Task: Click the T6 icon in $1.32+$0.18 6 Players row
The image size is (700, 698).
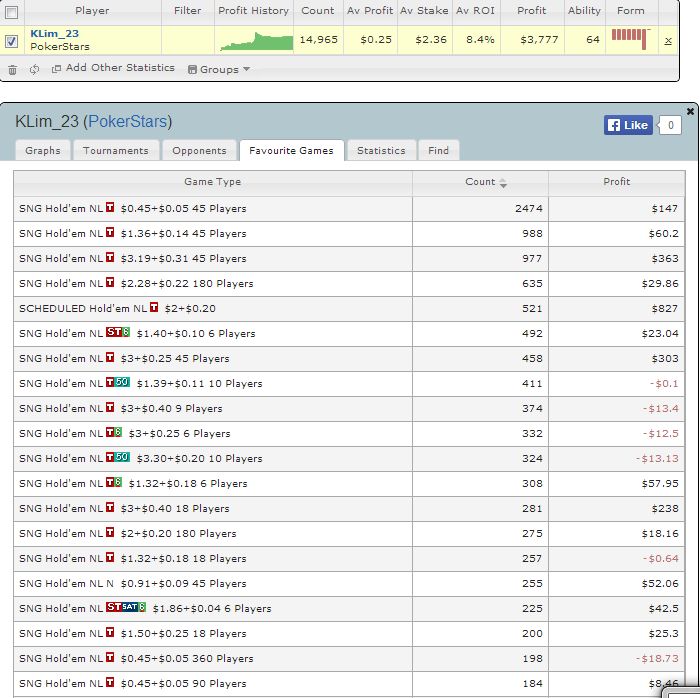Action: point(114,482)
